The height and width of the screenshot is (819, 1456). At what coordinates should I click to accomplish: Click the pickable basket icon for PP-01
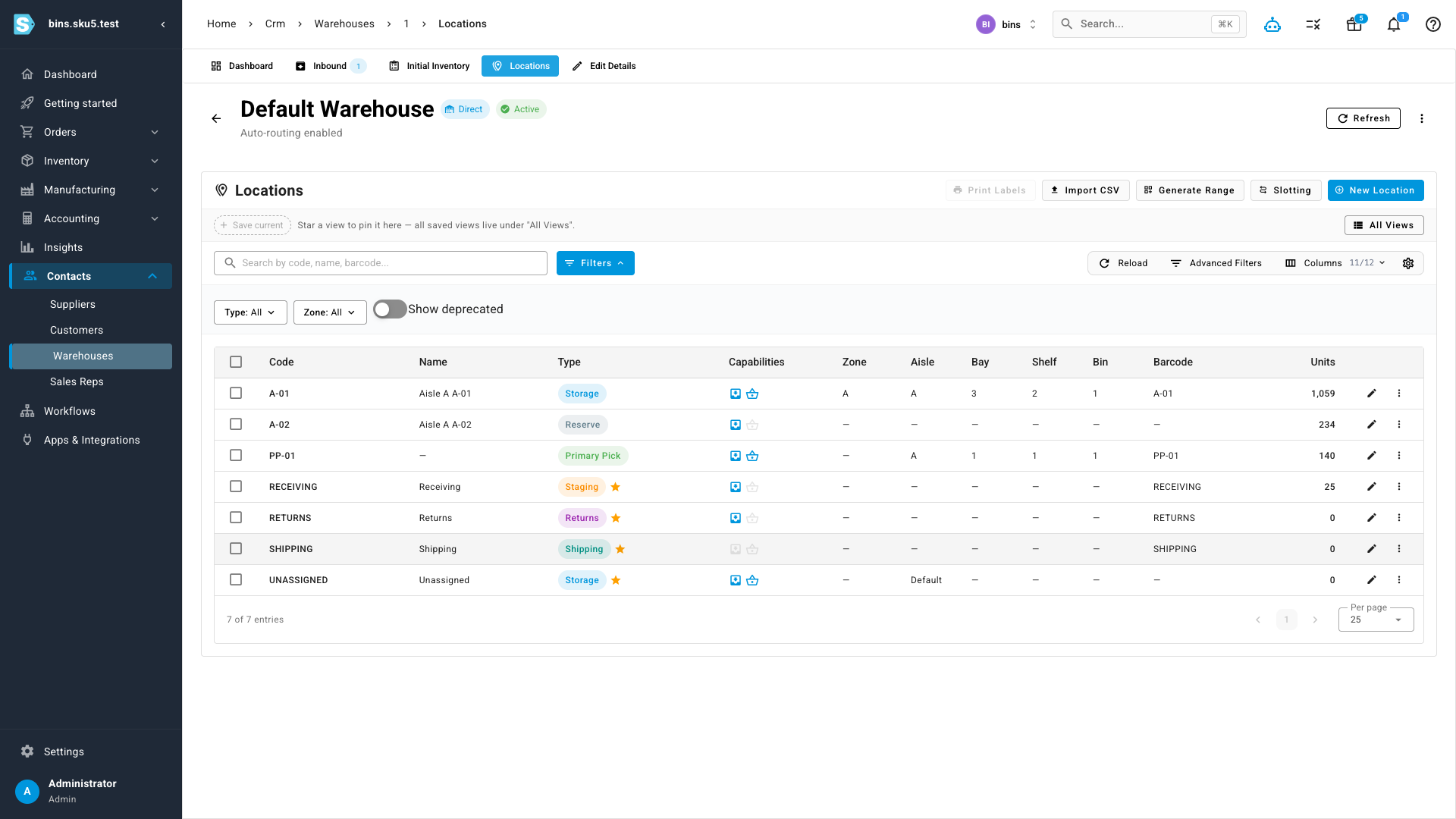tap(752, 456)
